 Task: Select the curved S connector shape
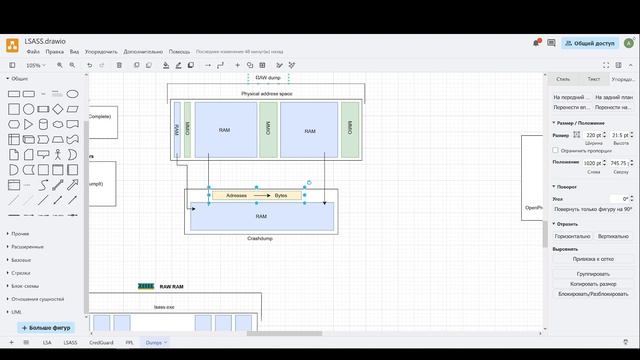[43, 185]
